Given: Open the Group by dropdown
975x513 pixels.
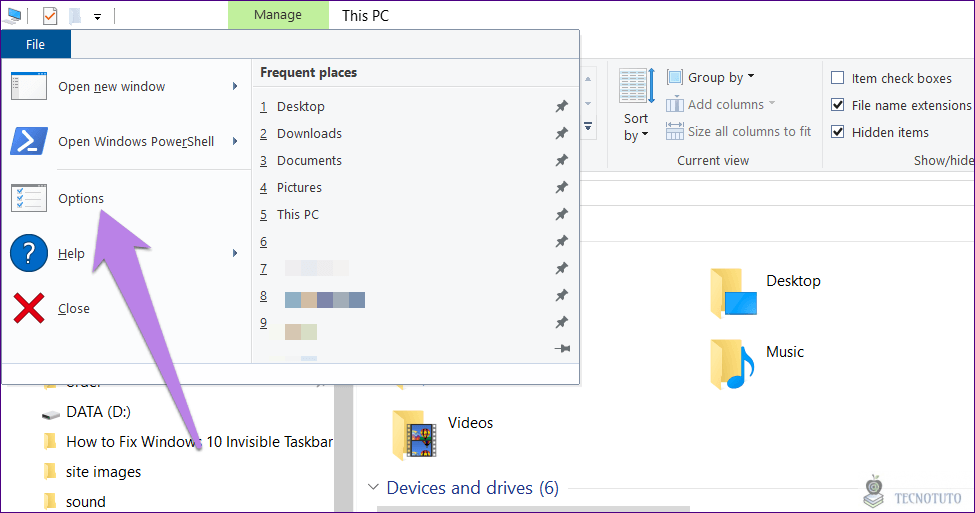Looking at the screenshot, I should 711,77.
